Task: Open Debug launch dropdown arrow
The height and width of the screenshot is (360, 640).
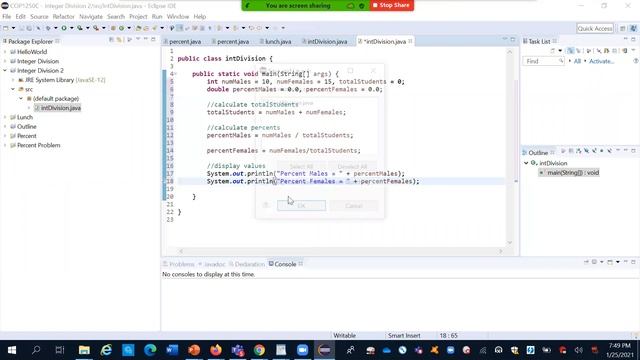Action: (56, 28)
